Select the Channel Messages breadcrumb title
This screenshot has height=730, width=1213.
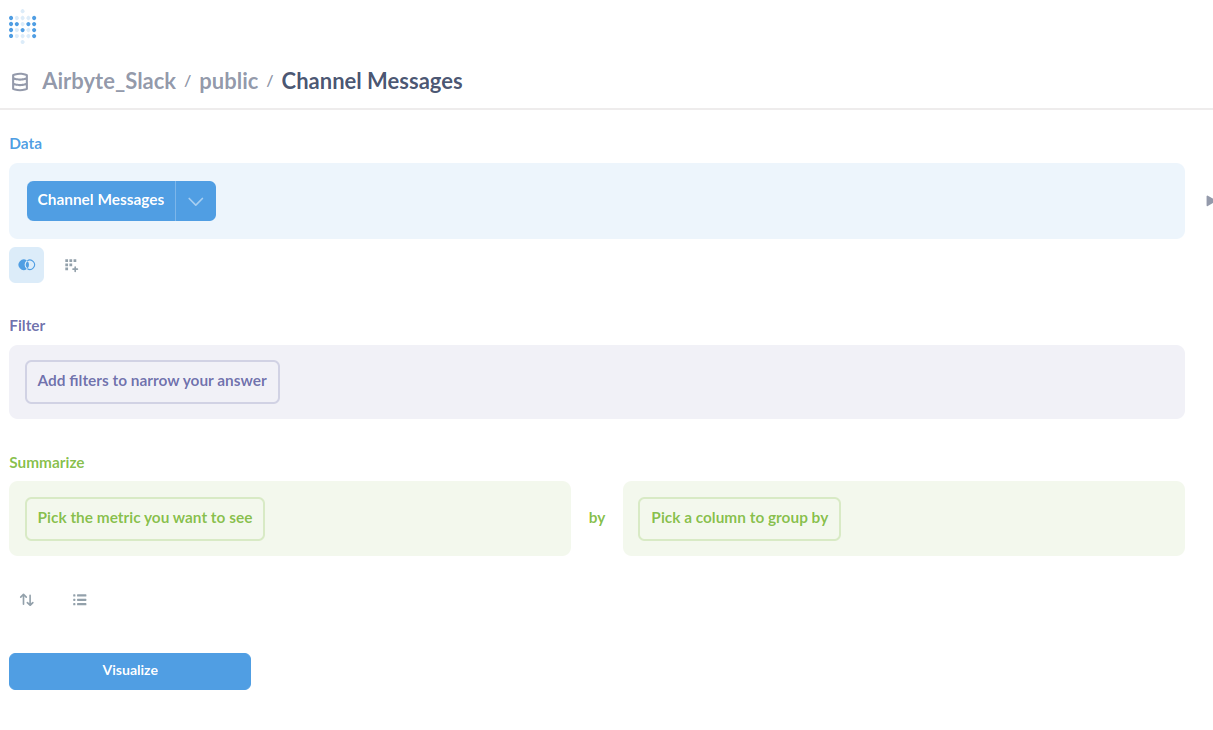[372, 81]
